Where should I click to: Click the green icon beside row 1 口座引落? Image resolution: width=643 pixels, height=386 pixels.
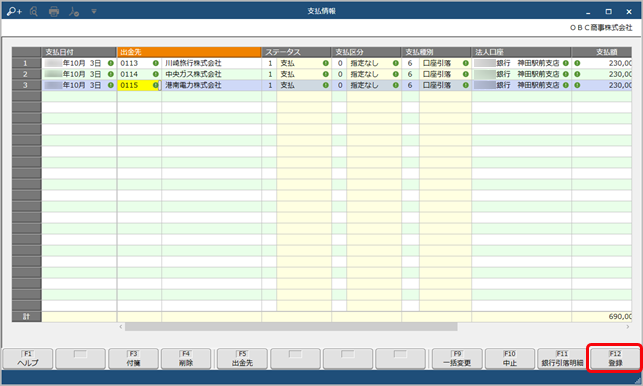point(465,63)
